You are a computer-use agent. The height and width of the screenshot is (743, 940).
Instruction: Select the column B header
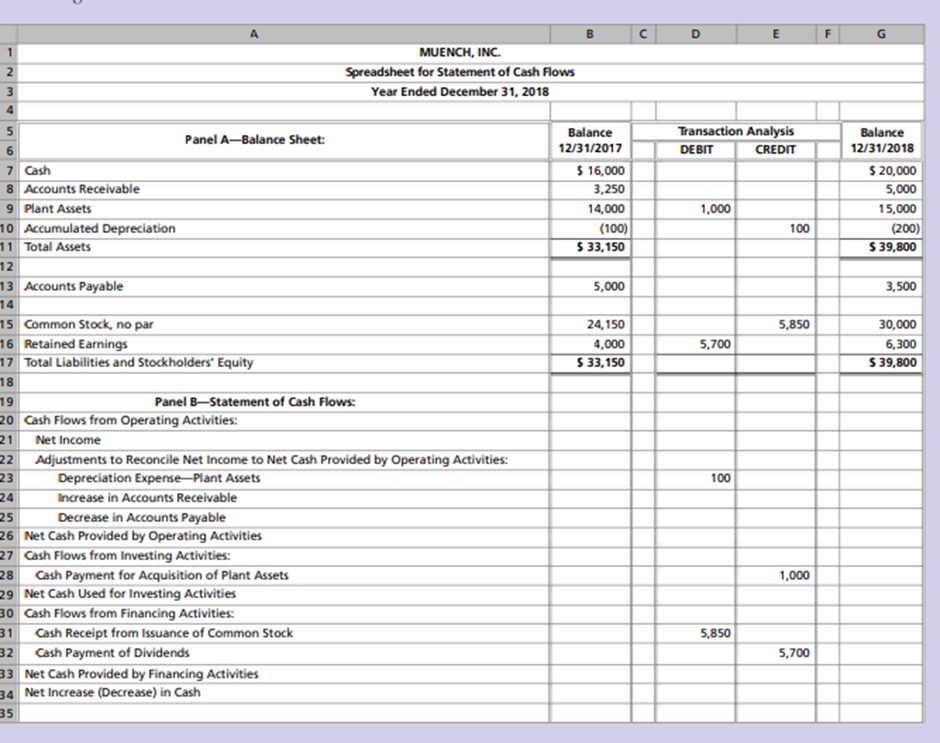589,33
